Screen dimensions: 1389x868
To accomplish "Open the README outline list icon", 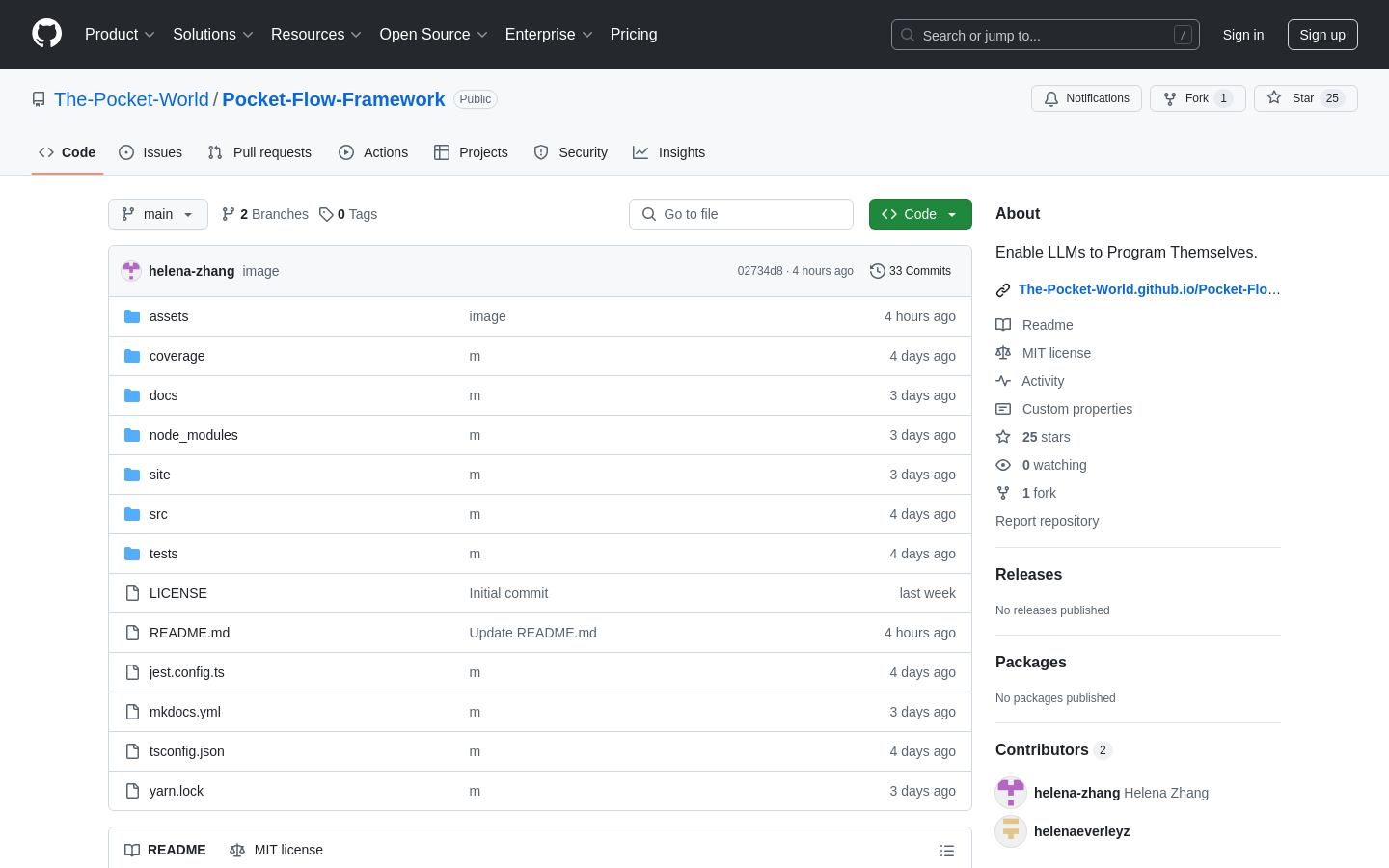I will [947, 851].
